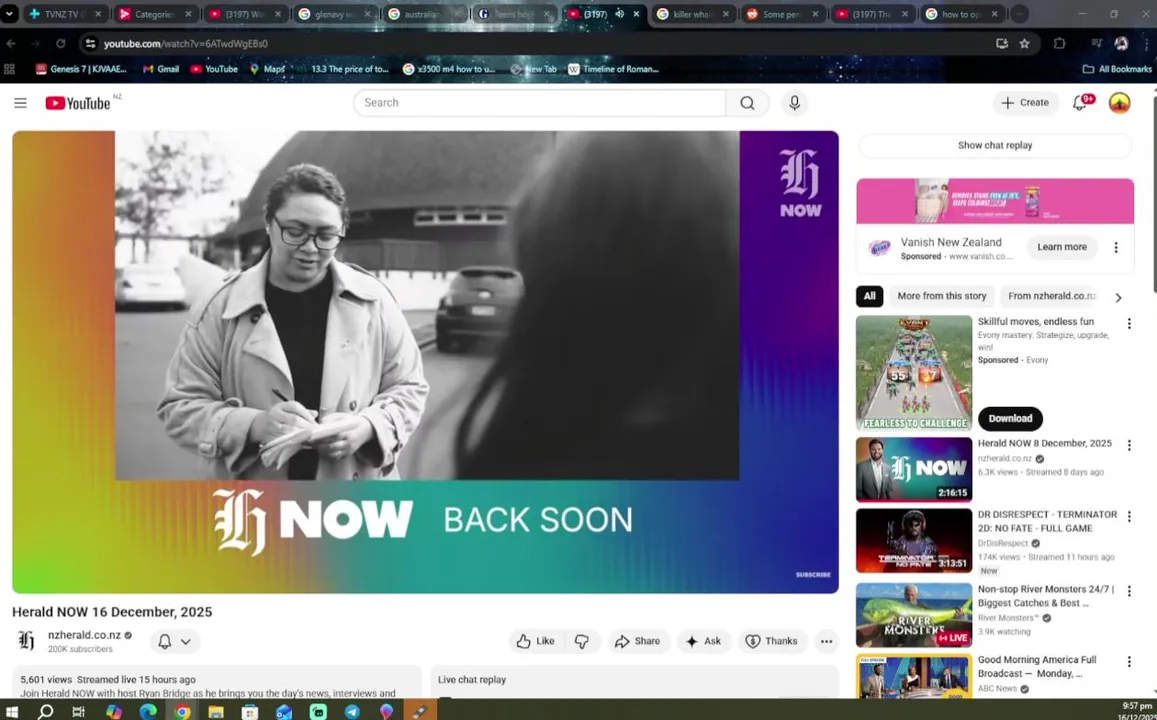Open River Monsters live thumbnail

coord(913,615)
